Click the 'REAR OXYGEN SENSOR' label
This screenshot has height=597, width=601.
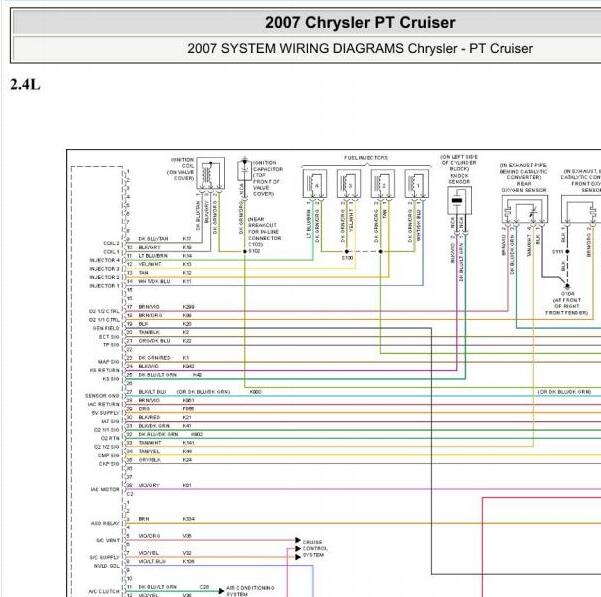coord(524,187)
